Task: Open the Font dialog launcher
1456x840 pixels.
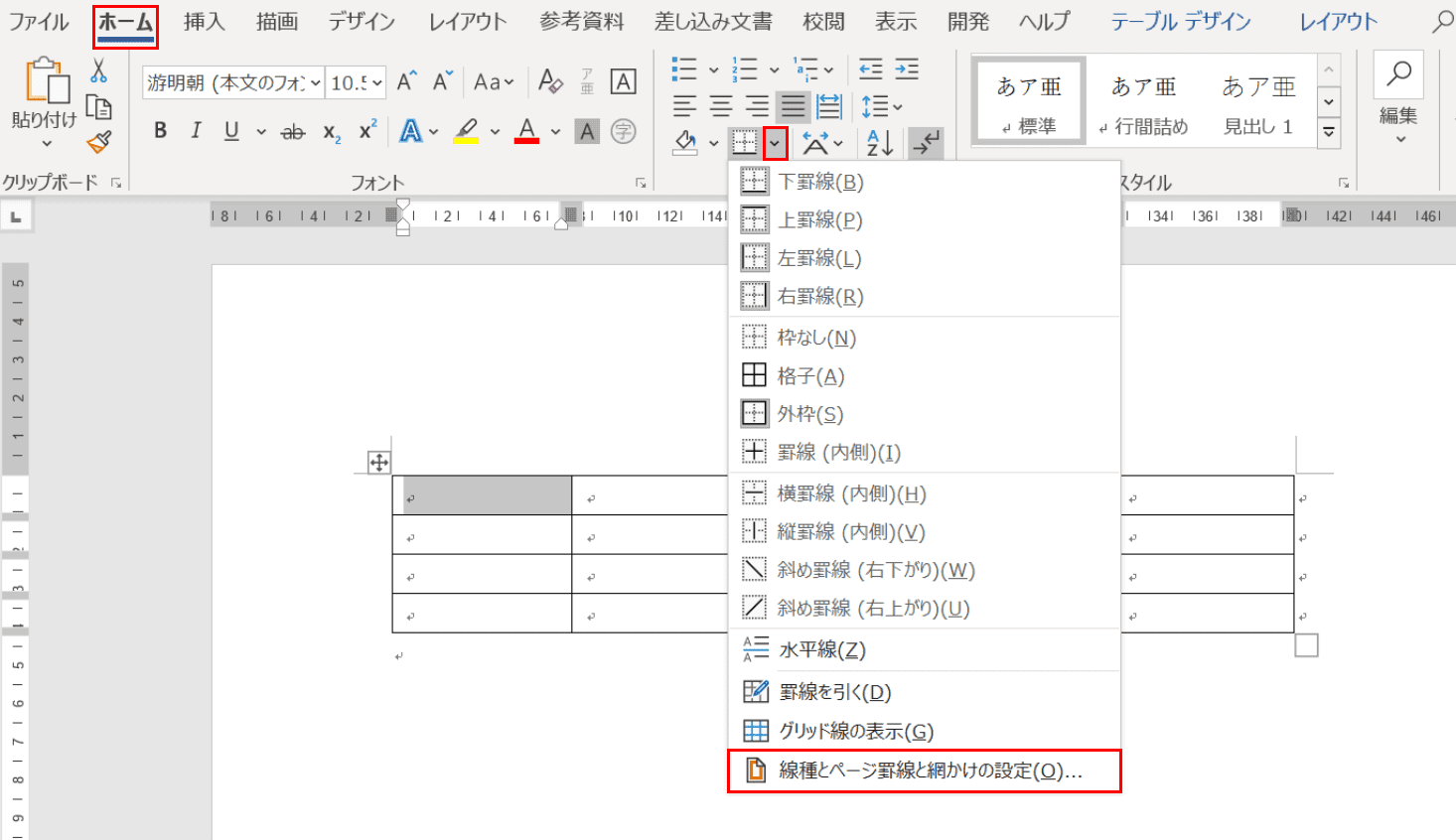Action: click(x=641, y=183)
